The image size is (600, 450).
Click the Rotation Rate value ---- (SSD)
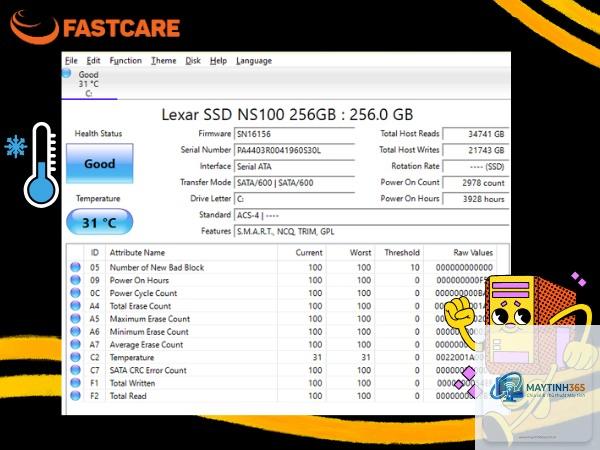point(476,166)
